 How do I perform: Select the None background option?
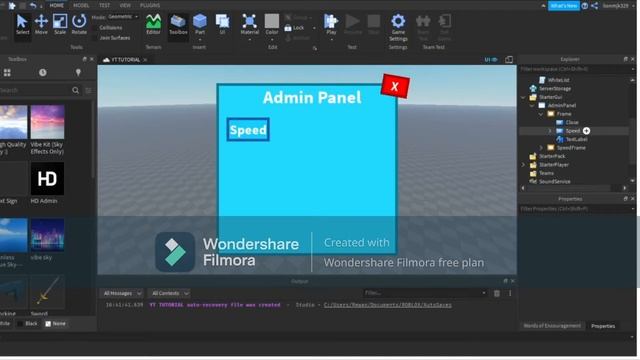55,324
